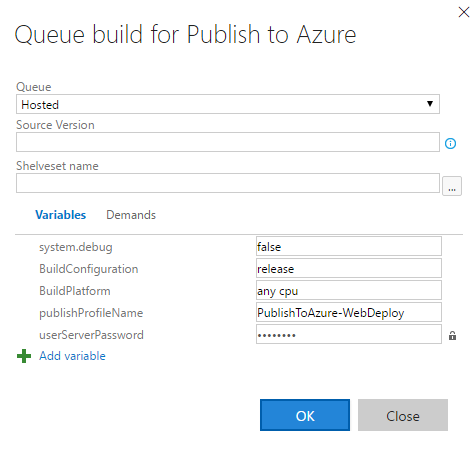Edit the userServerPassword masked field
The image size is (476, 449).
click(349, 334)
